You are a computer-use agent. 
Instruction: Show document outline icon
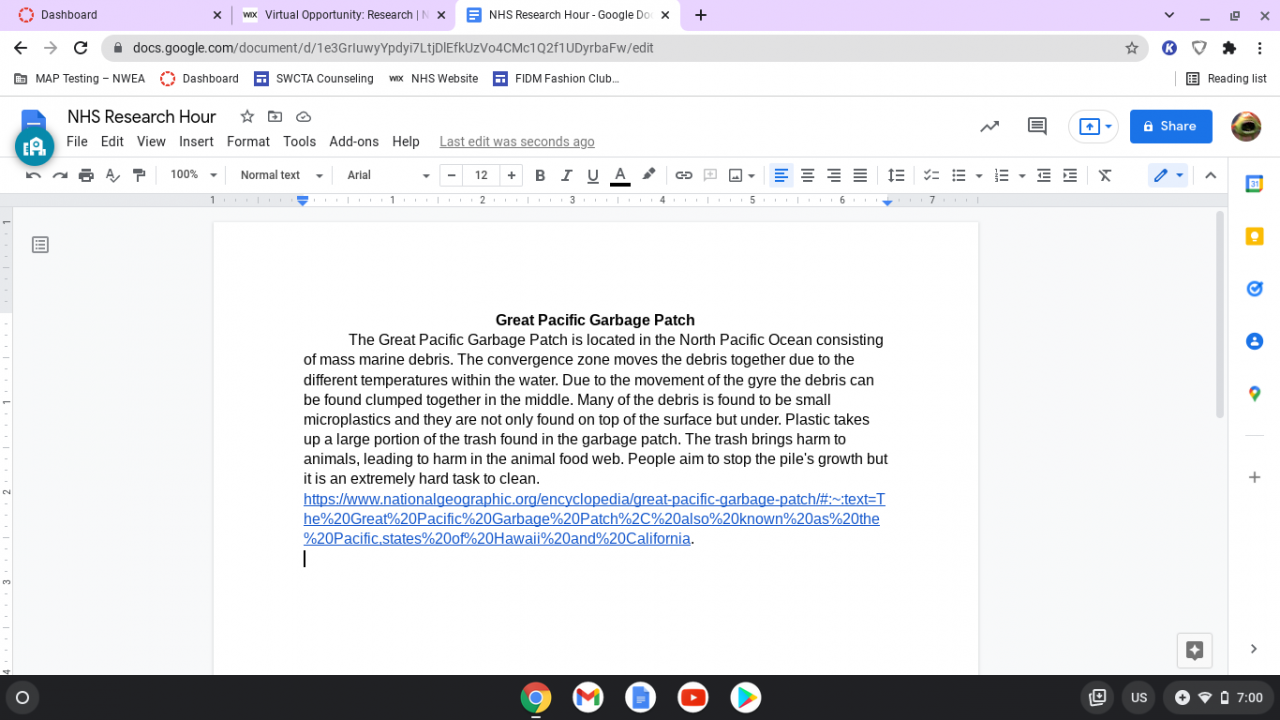coord(40,244)
